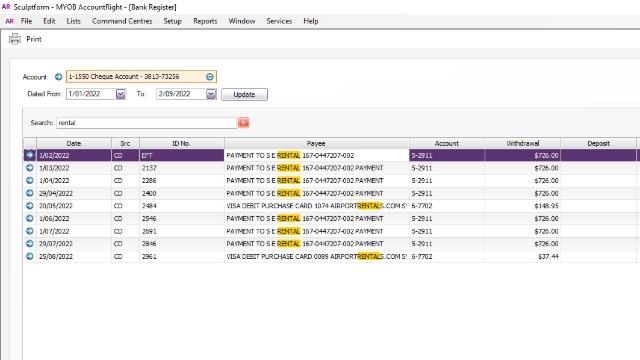Click the 25/08/2022 date cell
This screenshot has height=360, width=640.
point(74,256)
